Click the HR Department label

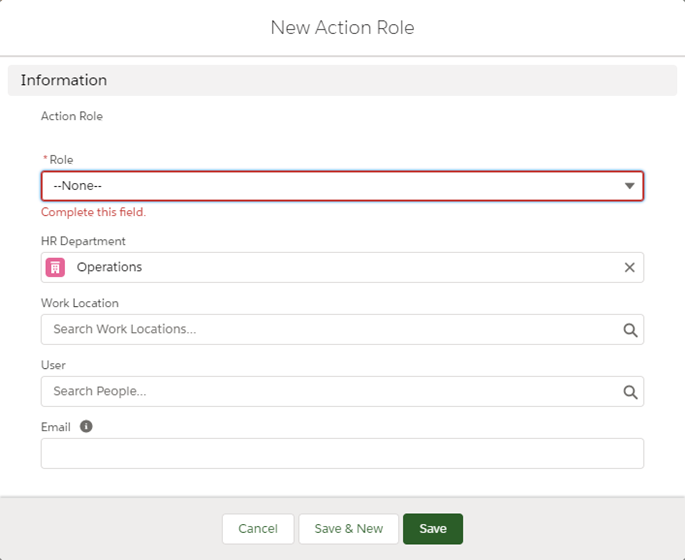(83, 241)
